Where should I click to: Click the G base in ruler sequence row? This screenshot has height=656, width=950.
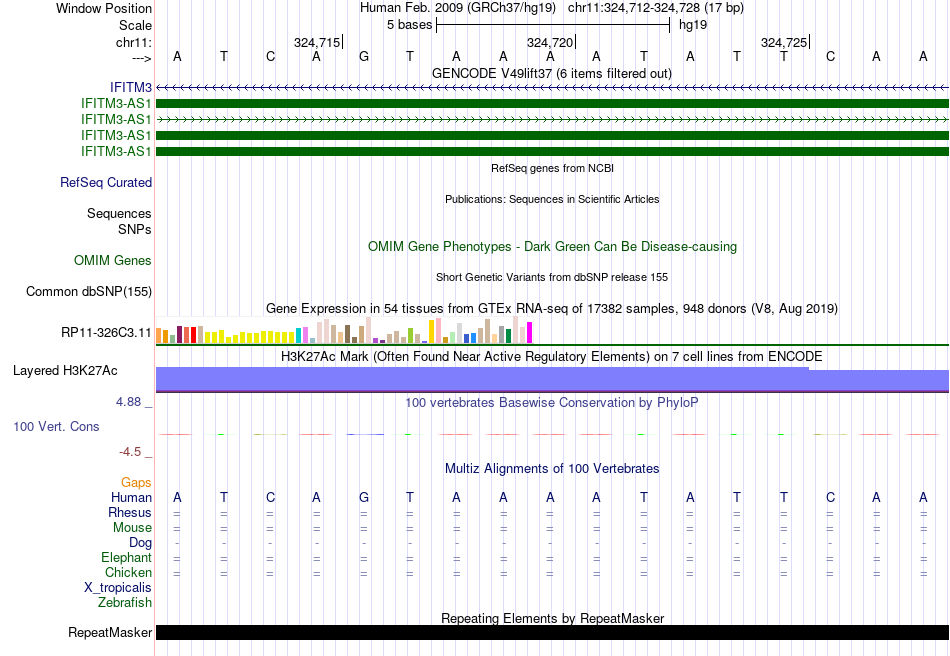(364, 56)
